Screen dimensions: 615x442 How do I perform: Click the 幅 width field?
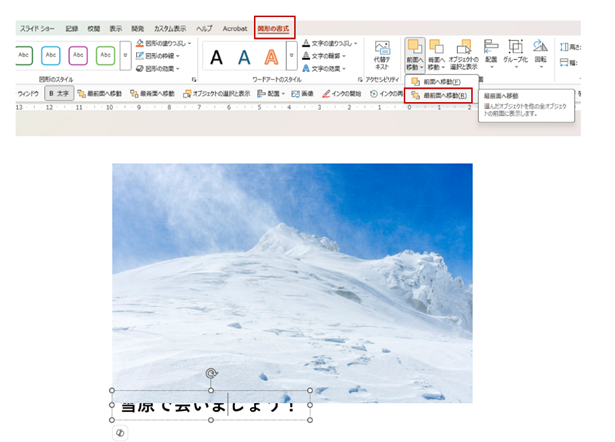point(570,62)
